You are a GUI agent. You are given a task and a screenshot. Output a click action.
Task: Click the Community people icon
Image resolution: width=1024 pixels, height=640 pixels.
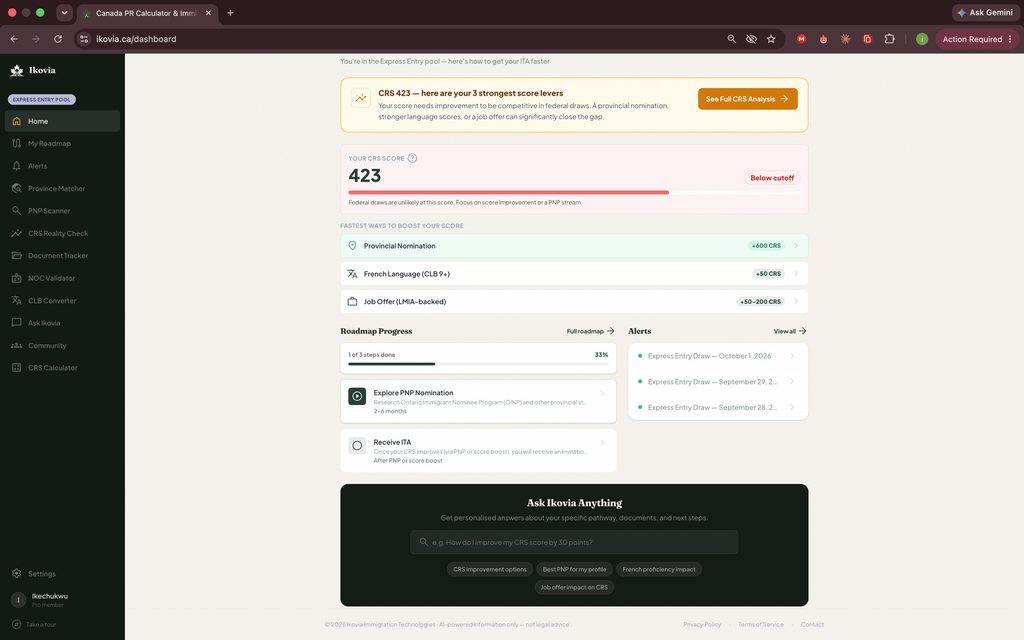pos(16,345)
